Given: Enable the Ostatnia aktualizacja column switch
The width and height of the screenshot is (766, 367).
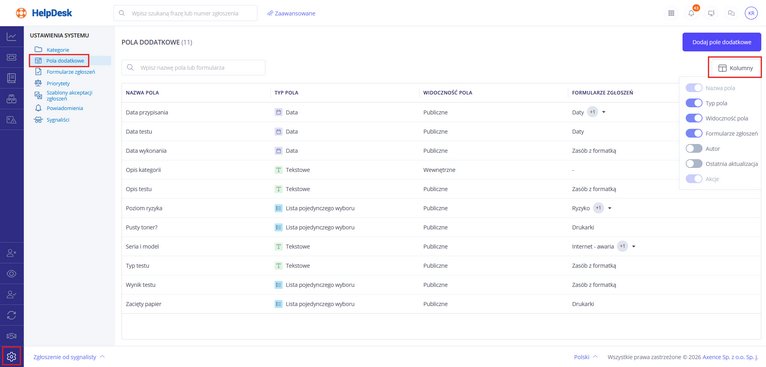Looking at the screenshot, I should [x=694, y=164].
